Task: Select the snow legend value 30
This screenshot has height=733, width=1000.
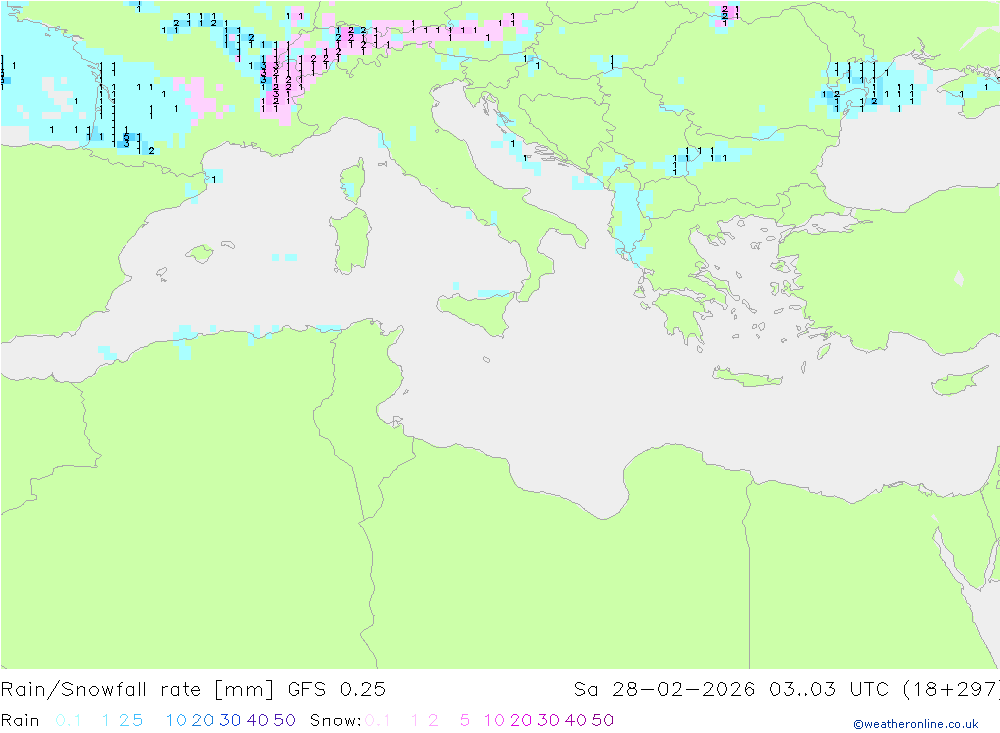Action: pos(548,720)
